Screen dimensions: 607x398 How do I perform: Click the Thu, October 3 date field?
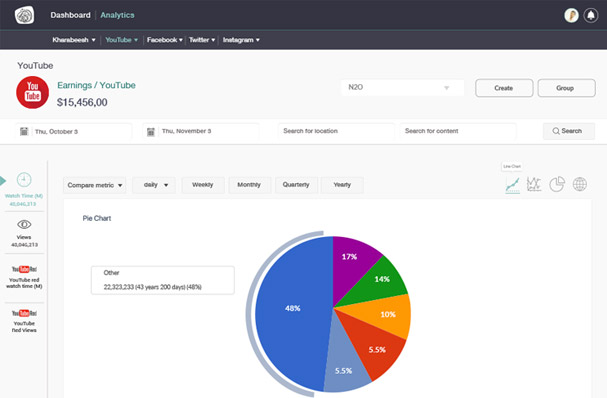(74, 131)
